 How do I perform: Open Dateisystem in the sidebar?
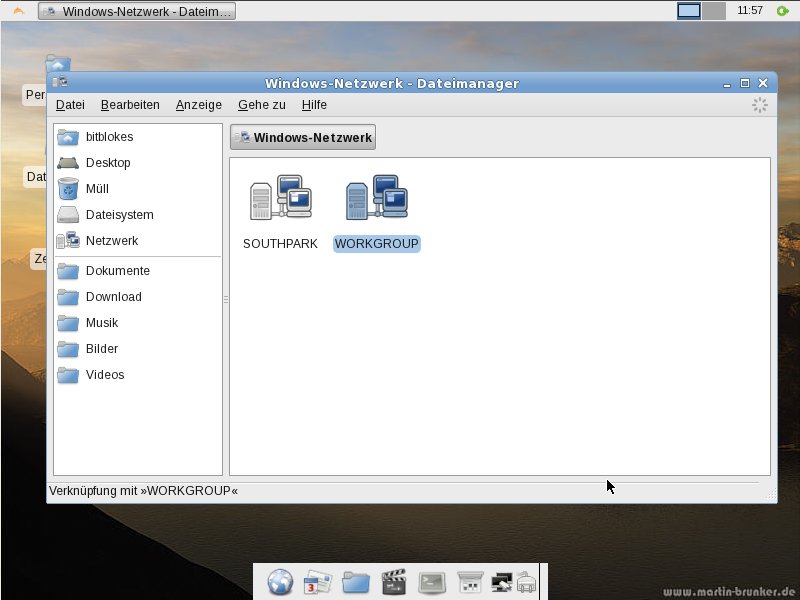point(138,215)
